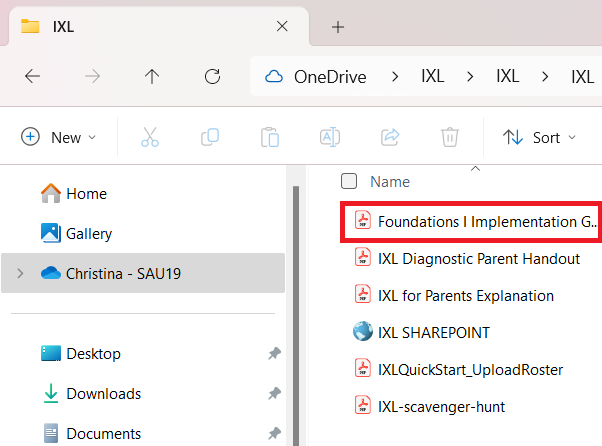Click first IXL breadcrumb after OneDrive
This screenshot has height=446, width=602.
coord(432,76)
